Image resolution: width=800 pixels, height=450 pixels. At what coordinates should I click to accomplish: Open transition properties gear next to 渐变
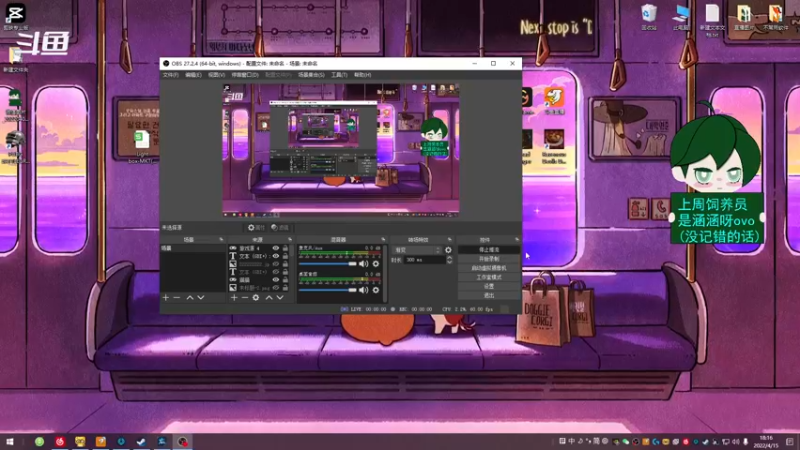[x=448, y=250]
